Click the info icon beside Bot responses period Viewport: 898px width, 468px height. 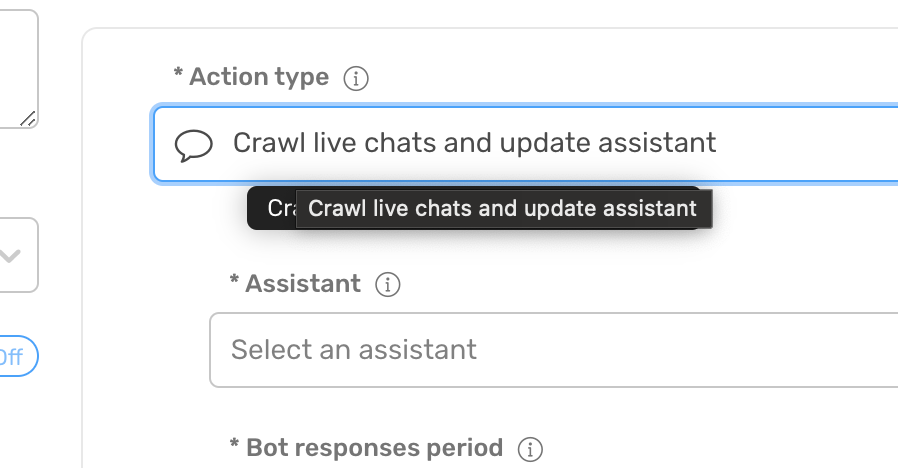coord(530,450)
